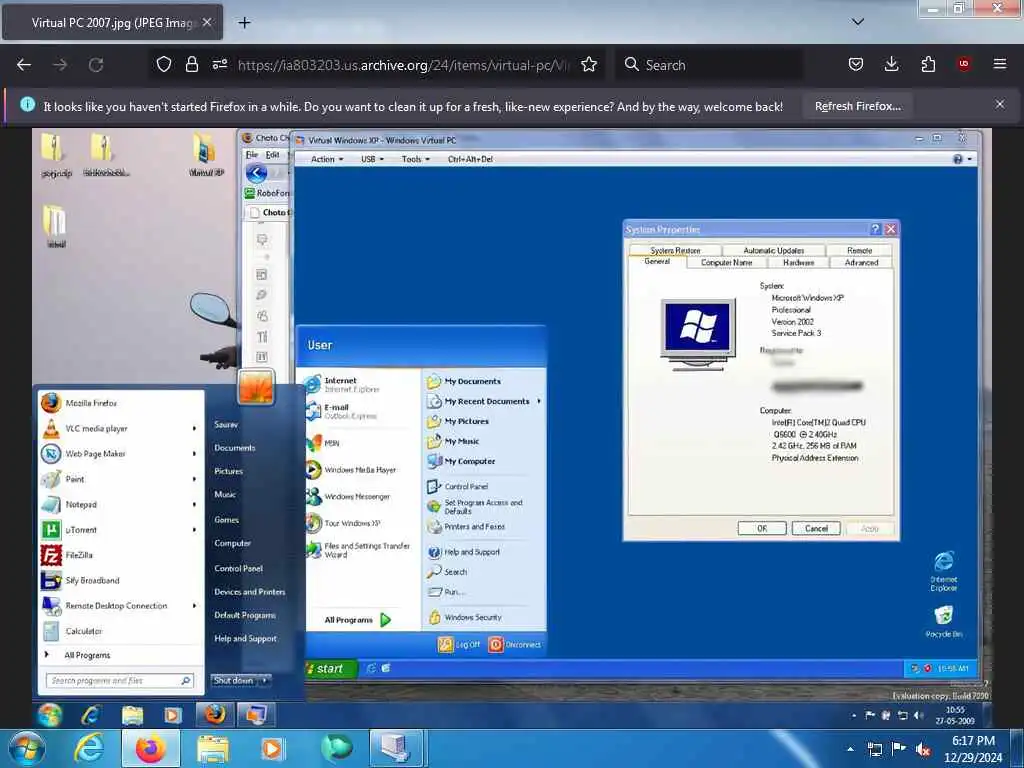The image size is (1024, 768).
Task: Select the Virtual PC 2007.jpg tab
Action: [x=112, y=22]
